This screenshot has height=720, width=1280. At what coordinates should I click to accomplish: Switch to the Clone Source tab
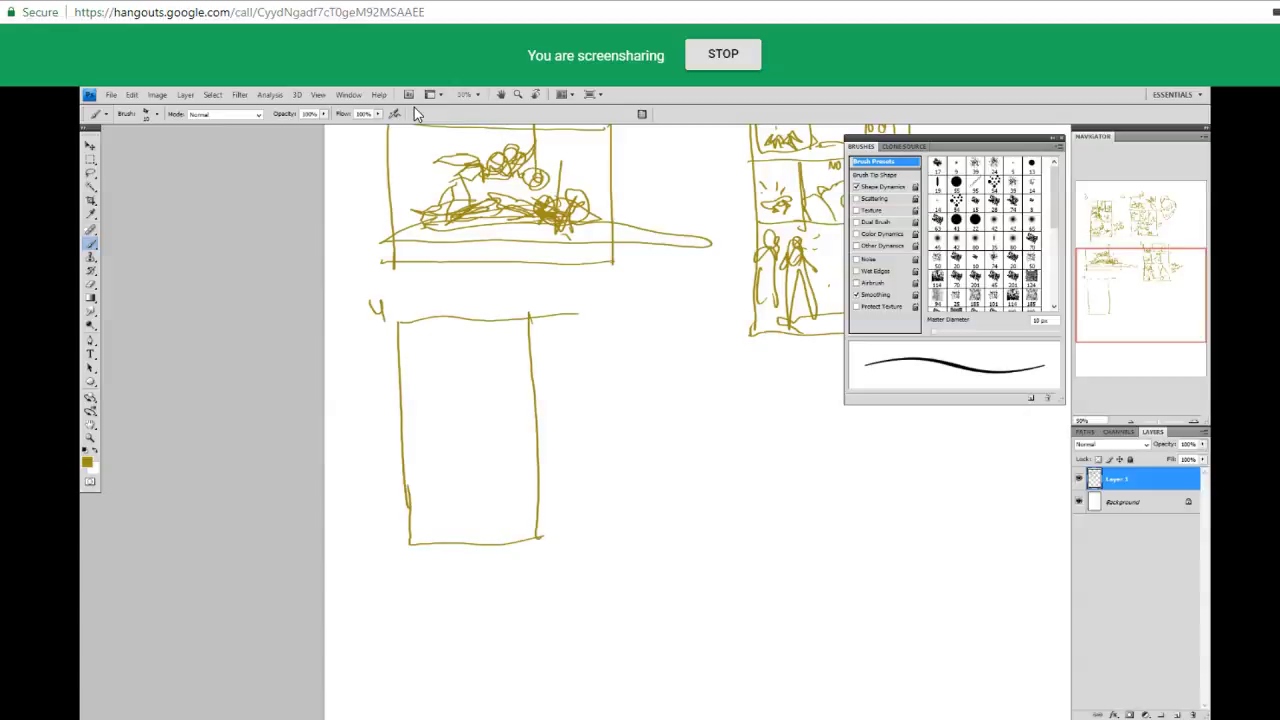tap(903, 147)
